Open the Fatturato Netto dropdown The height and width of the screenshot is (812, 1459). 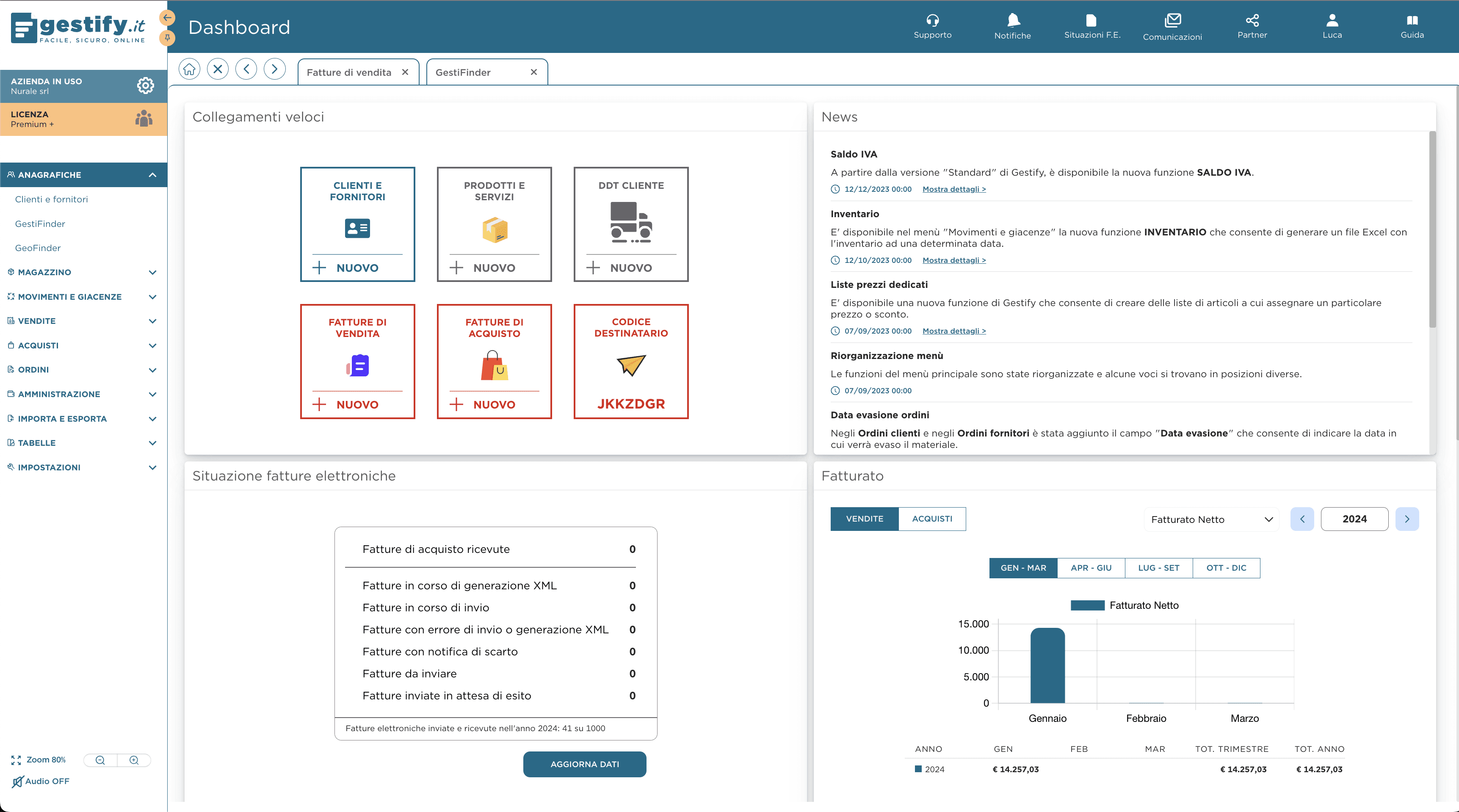click(1211, 519)
